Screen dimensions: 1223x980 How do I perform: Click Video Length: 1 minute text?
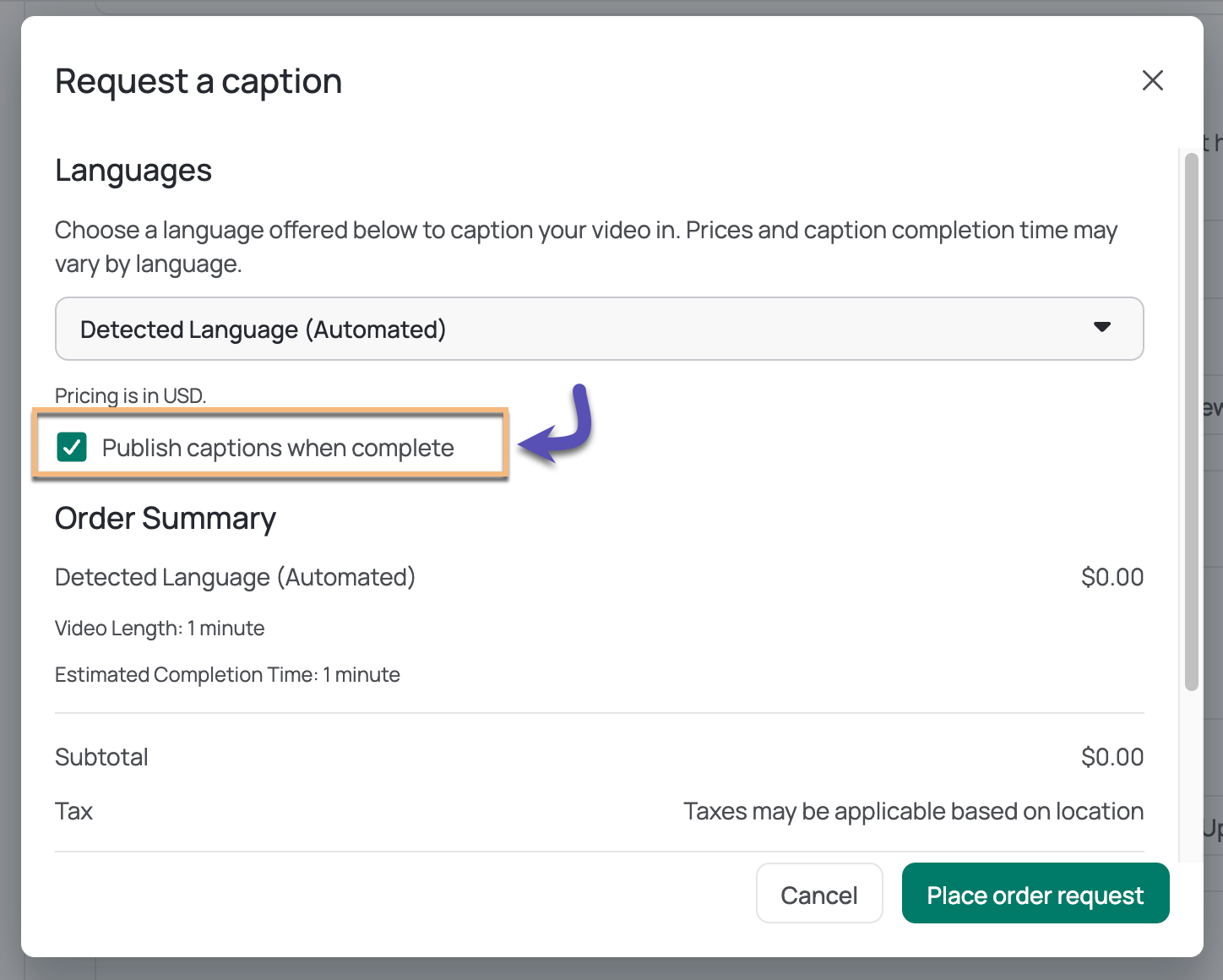point(160,628)
